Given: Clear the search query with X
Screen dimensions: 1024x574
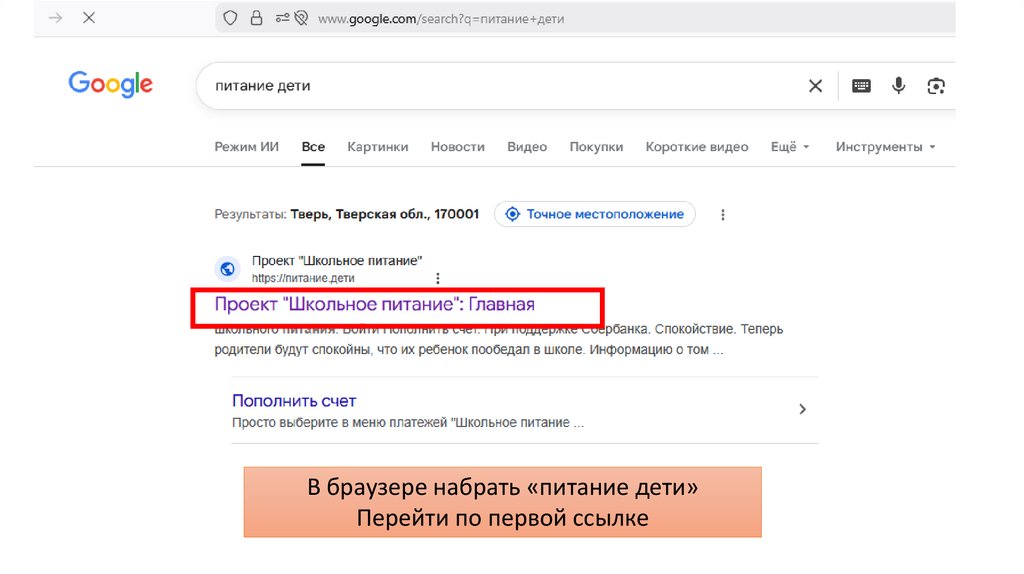Looking at the screenshot, I should (815, 86).
